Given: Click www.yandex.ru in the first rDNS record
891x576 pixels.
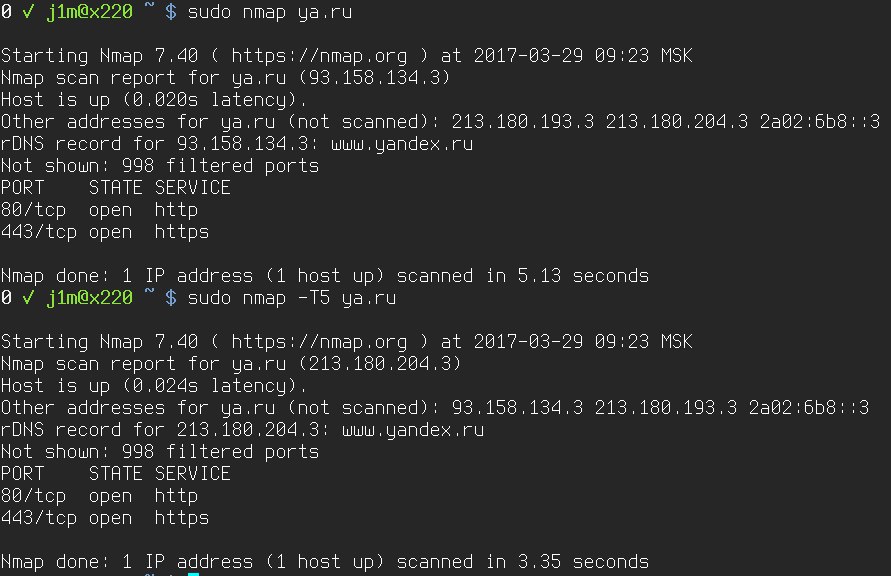Looking at the screenshot, I should click(402, 144).
